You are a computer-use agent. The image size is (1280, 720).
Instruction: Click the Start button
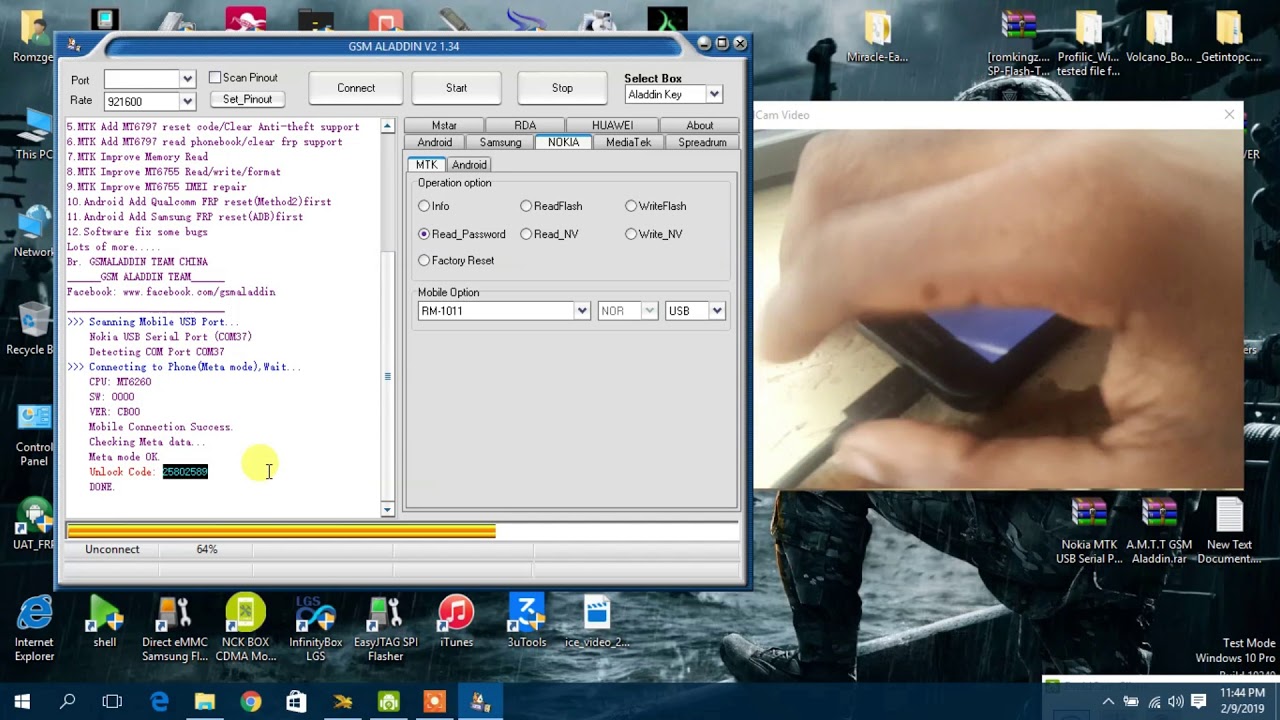pos(456,88)
